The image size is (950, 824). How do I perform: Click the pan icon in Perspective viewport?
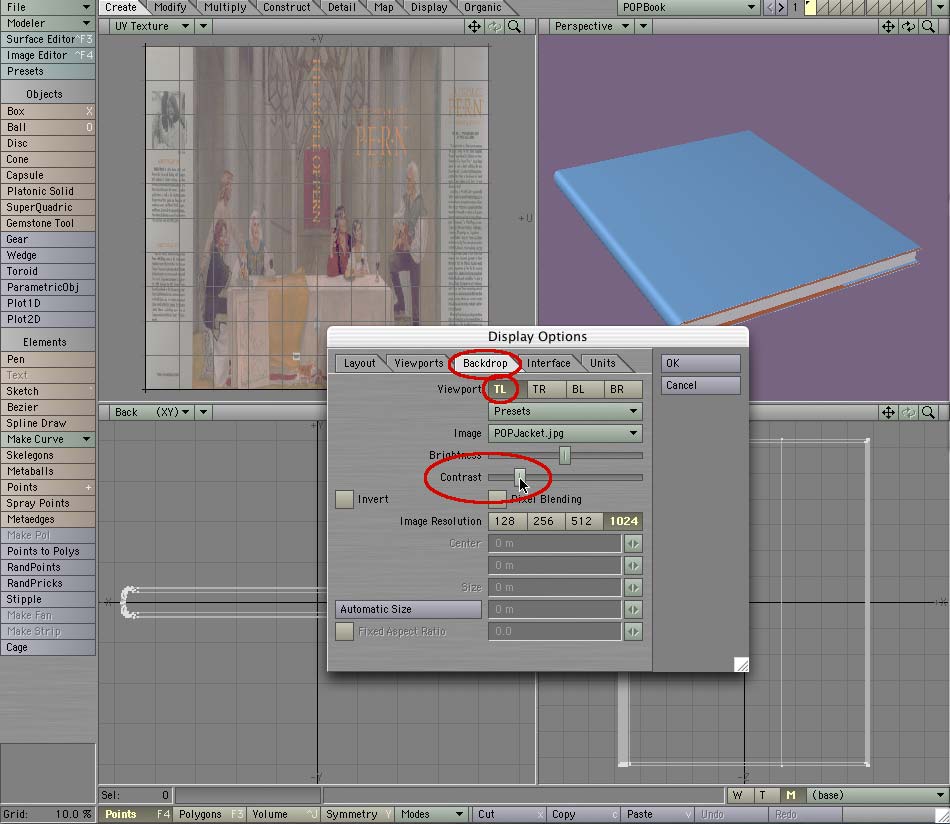tap(888, 27)
